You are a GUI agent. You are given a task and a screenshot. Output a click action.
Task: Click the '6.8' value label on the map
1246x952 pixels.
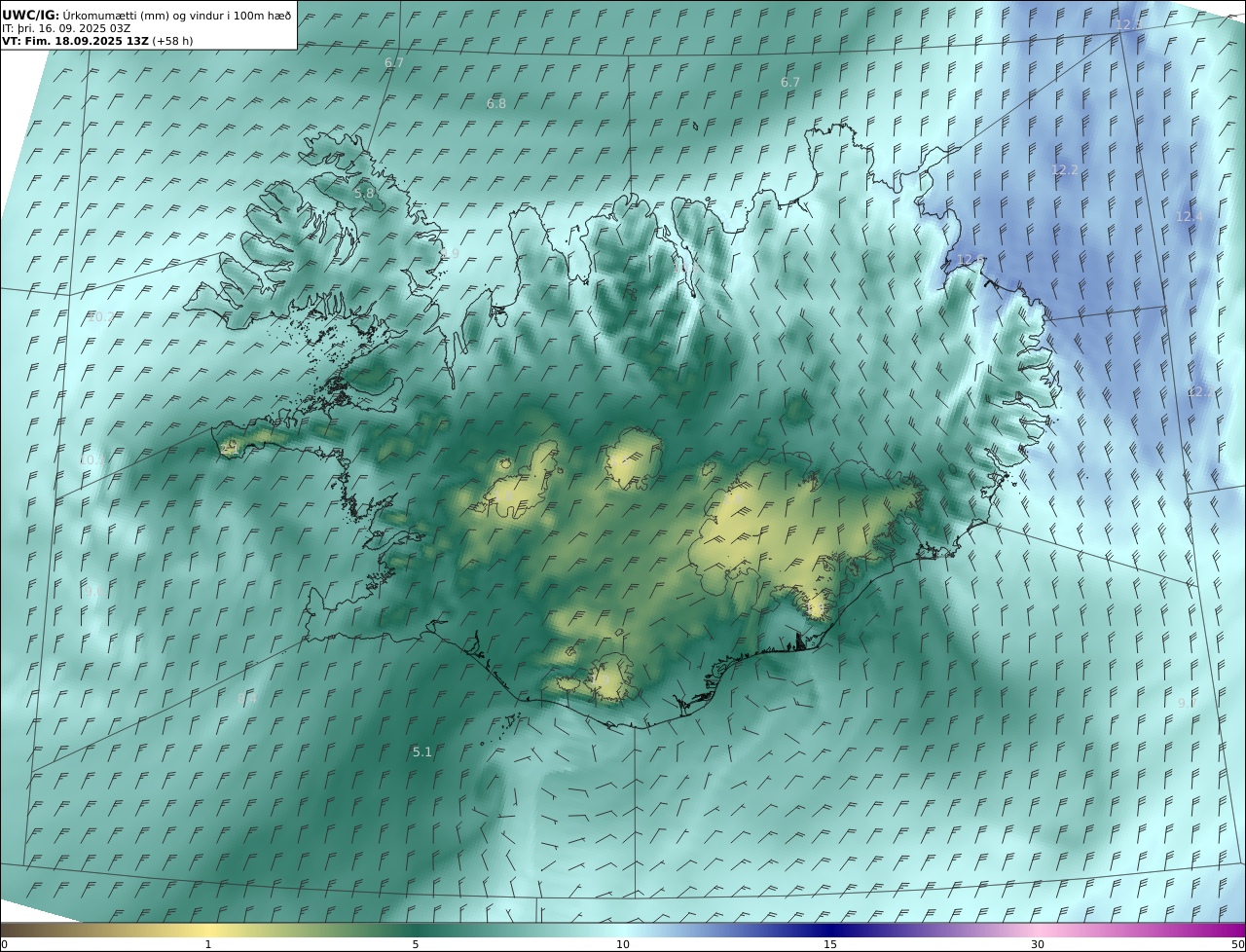click(x=496, y=104)
